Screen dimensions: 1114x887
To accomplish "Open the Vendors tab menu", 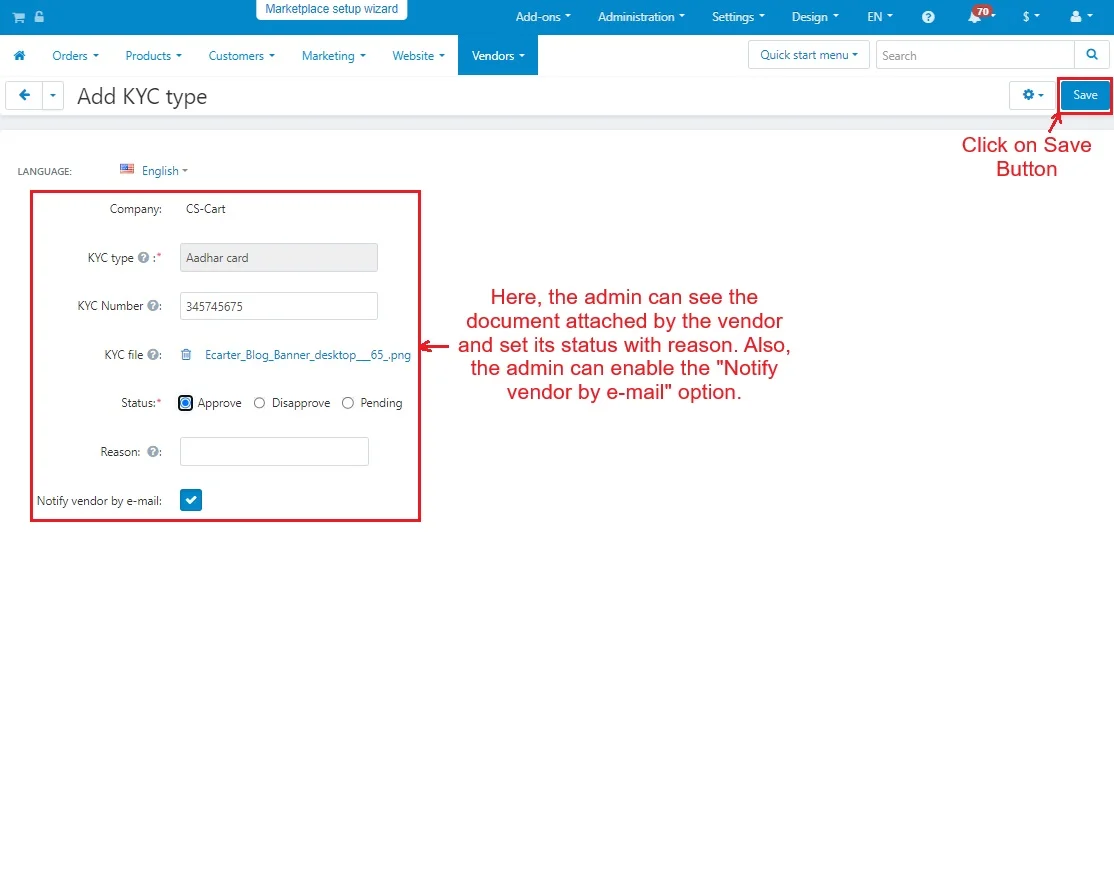I will 498,56.
